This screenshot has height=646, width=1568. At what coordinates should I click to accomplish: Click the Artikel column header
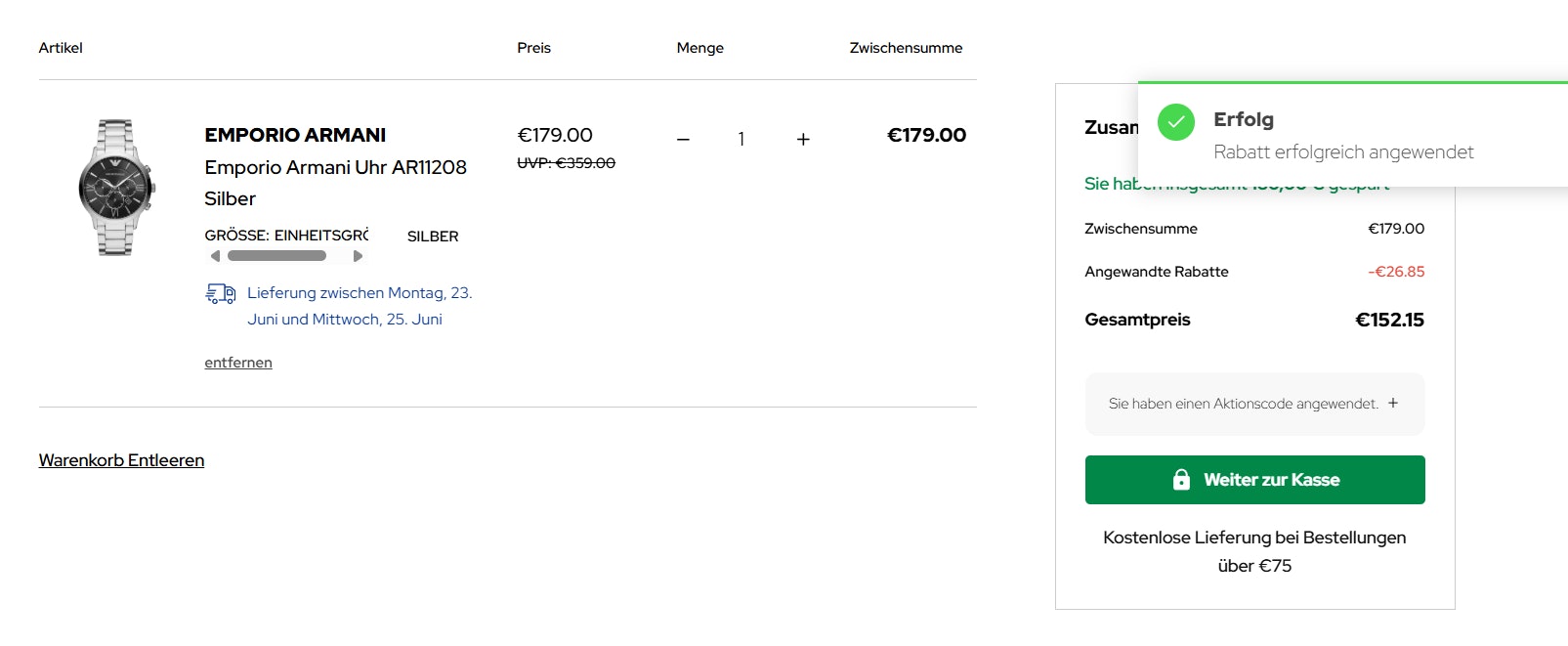point(61,47)
